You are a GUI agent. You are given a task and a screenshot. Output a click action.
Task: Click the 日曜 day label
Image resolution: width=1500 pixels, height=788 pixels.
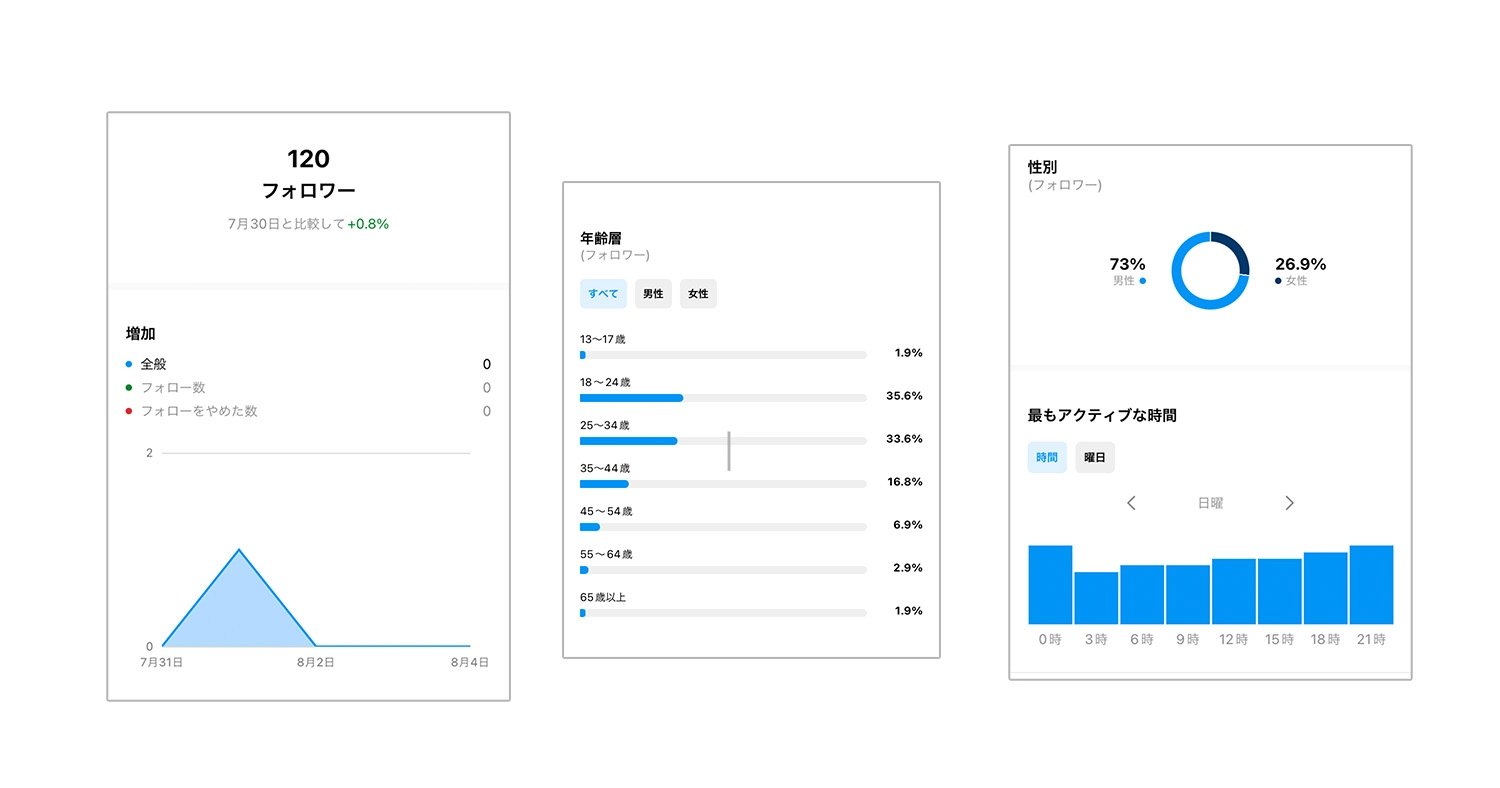[x=1210, y=503]
